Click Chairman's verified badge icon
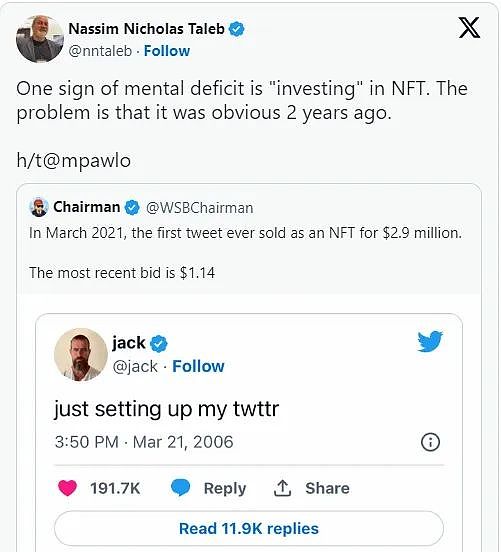The width and height of the screenshot is (501, 552). point(133,207)
